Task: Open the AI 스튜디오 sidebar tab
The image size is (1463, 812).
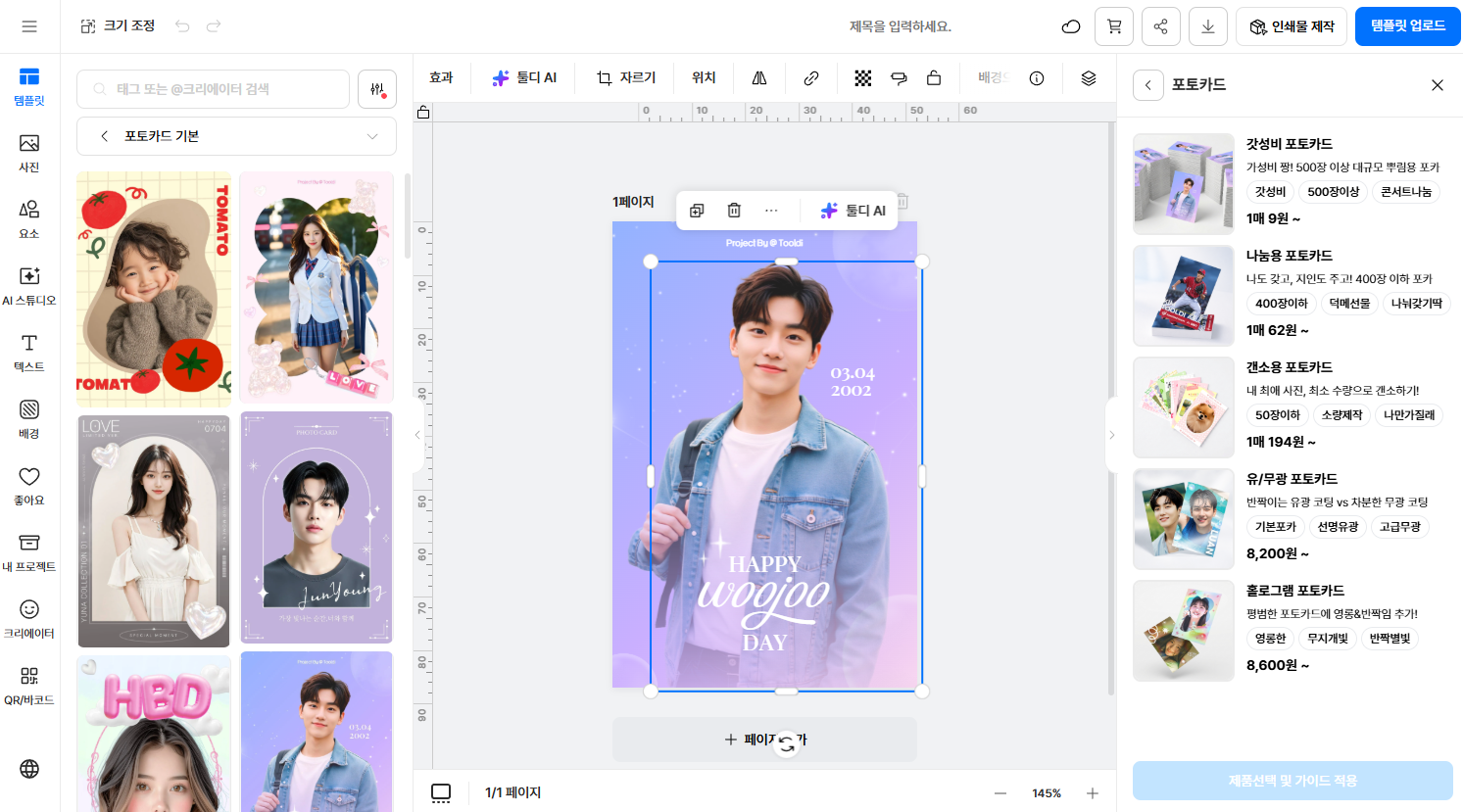Action: (x=29, y=287)
